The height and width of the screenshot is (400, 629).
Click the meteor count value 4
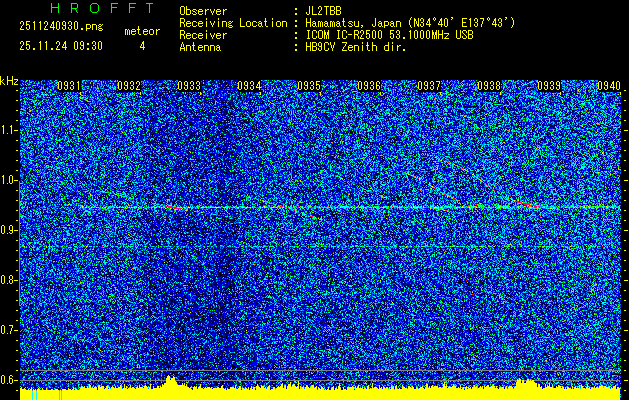pos(141,46)
